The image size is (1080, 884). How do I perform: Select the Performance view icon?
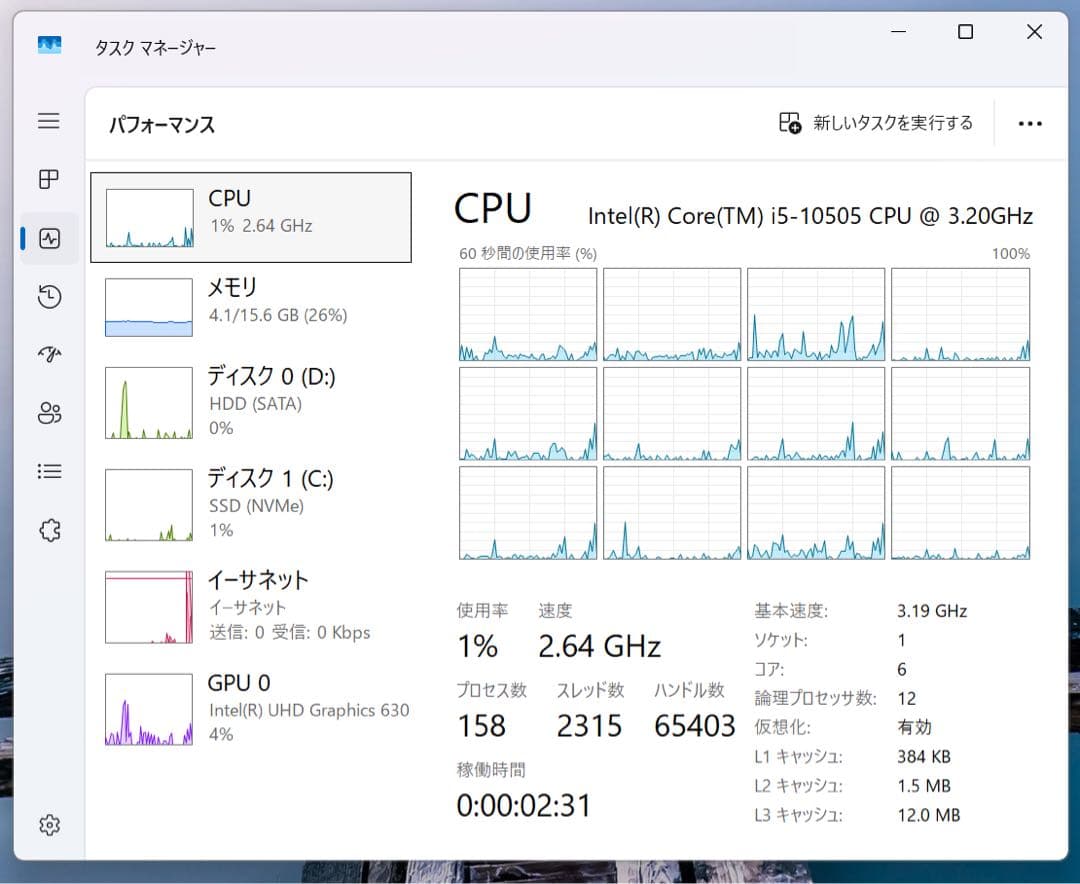click(x=48, y=238)
